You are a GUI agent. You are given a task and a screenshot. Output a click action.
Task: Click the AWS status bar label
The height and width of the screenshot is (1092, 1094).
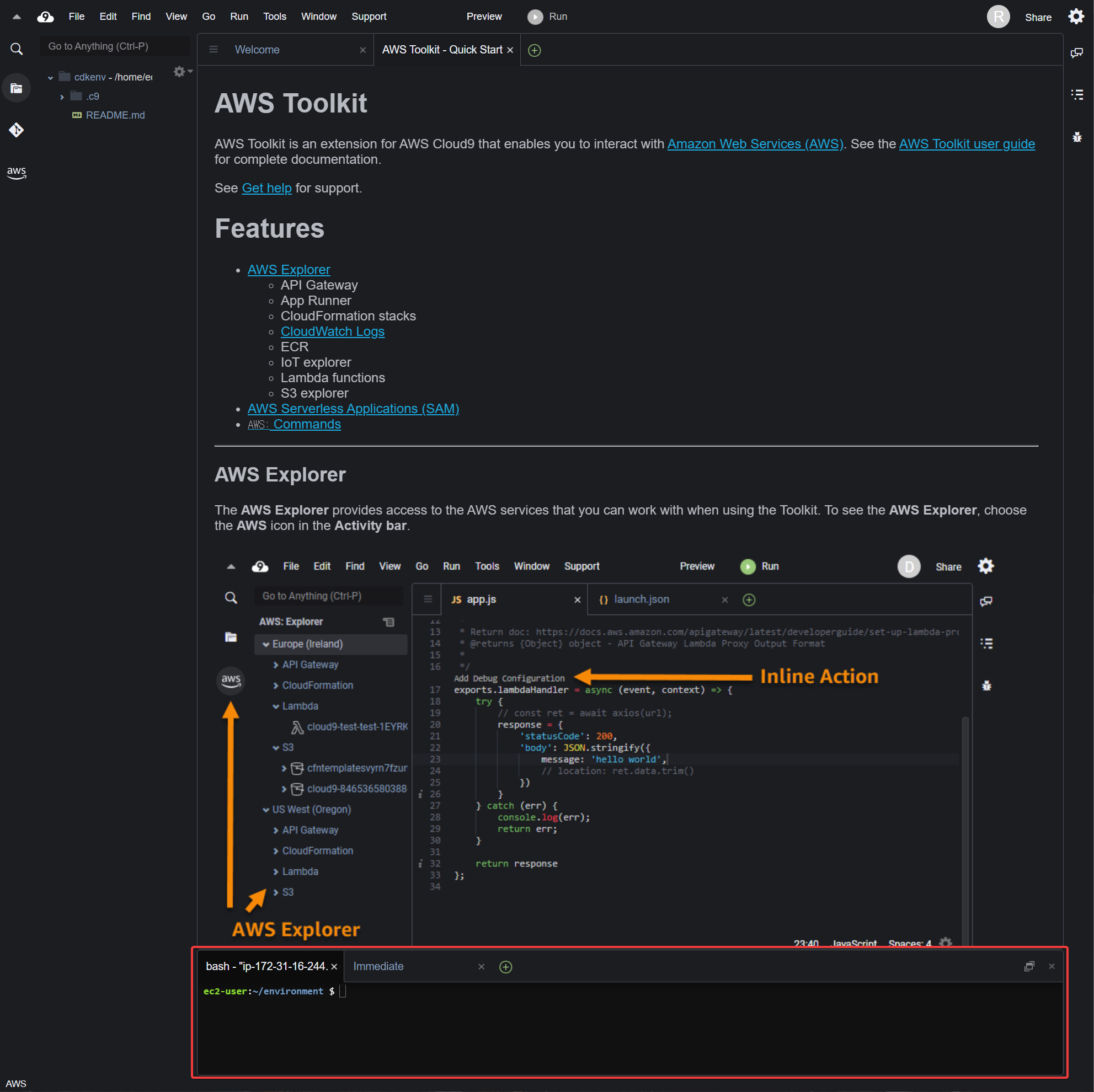point(16,1084)
